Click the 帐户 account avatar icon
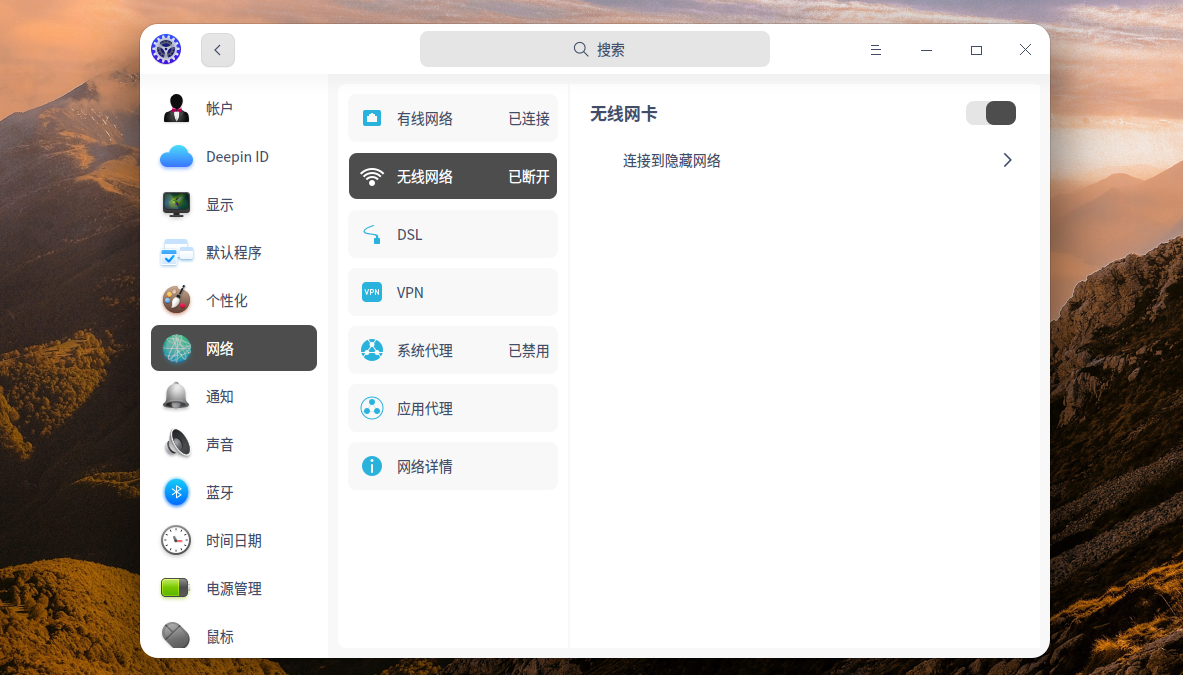 point(177,109)
